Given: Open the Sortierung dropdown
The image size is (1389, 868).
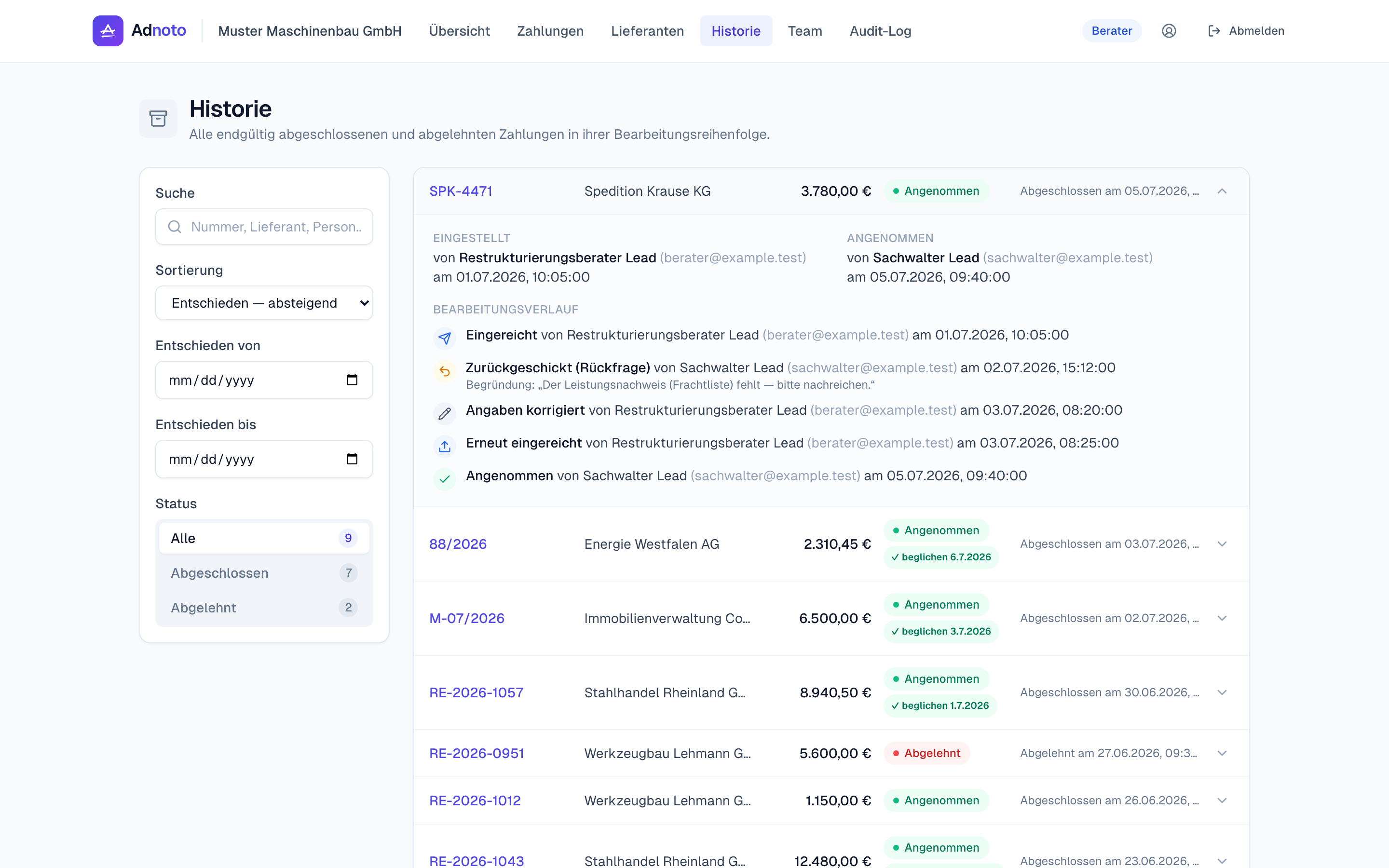Looking at the screenshot, I should click(264, 303).
